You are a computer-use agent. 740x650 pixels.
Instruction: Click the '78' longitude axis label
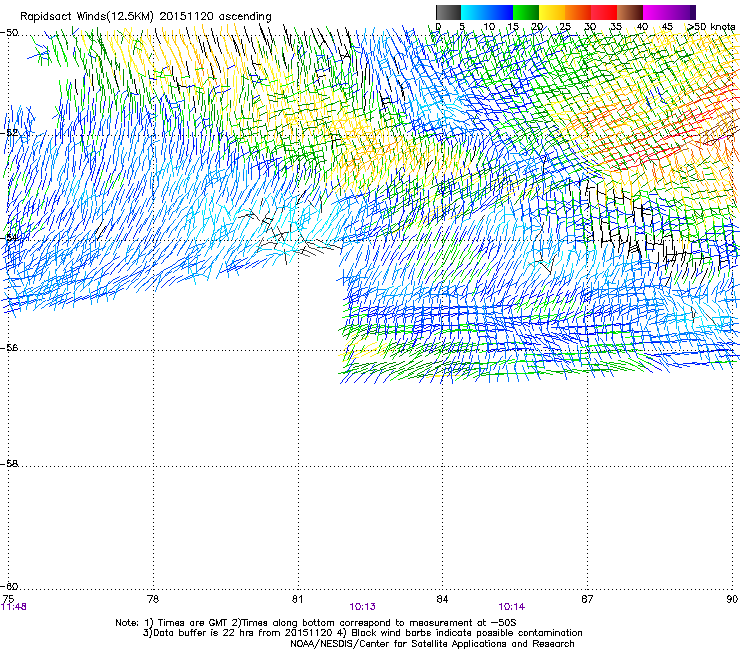[x=153, y=599]
